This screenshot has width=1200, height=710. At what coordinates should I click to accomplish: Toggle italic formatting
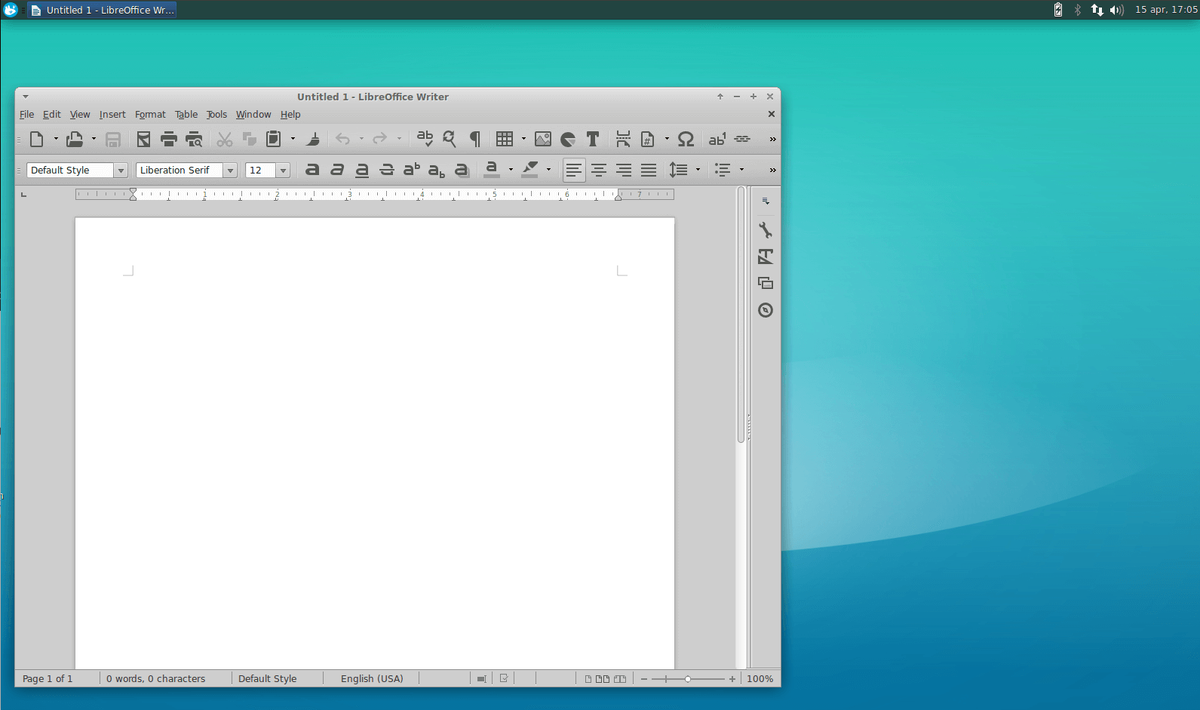click(337, 169)
